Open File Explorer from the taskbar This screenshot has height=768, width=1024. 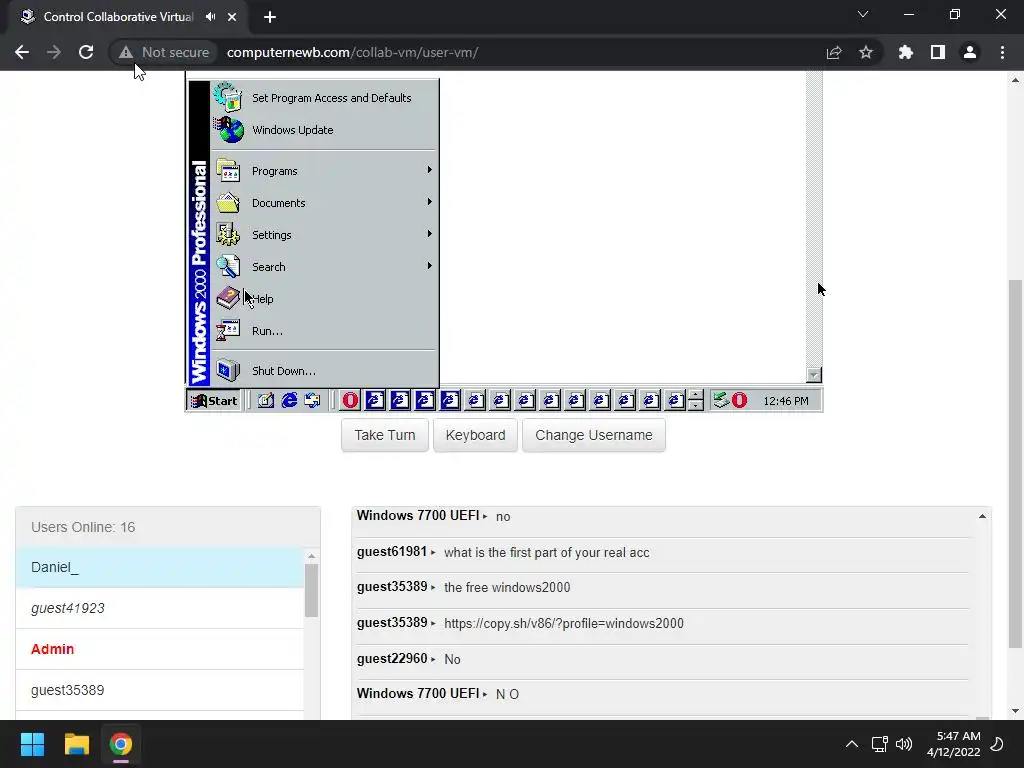pyautogui.click(x=76, y=744)
